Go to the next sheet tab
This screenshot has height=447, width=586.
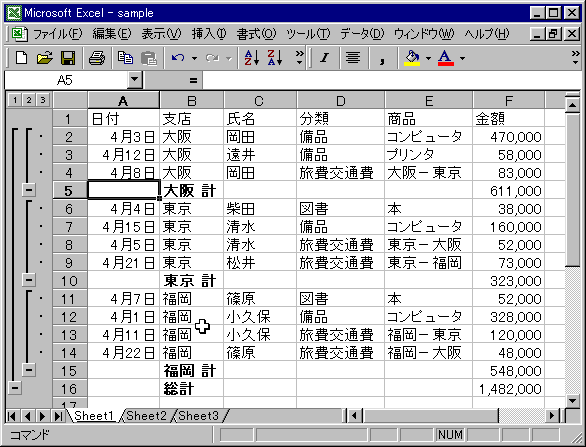(x=42, y=416)
